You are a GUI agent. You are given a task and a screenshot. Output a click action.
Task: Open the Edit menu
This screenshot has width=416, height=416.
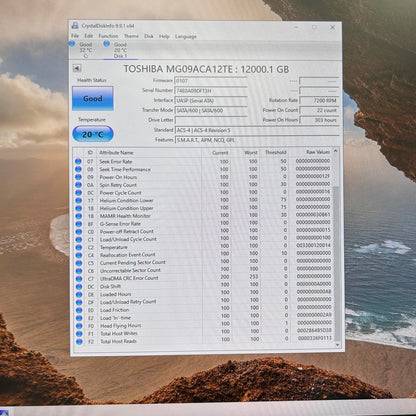point(88,36)
